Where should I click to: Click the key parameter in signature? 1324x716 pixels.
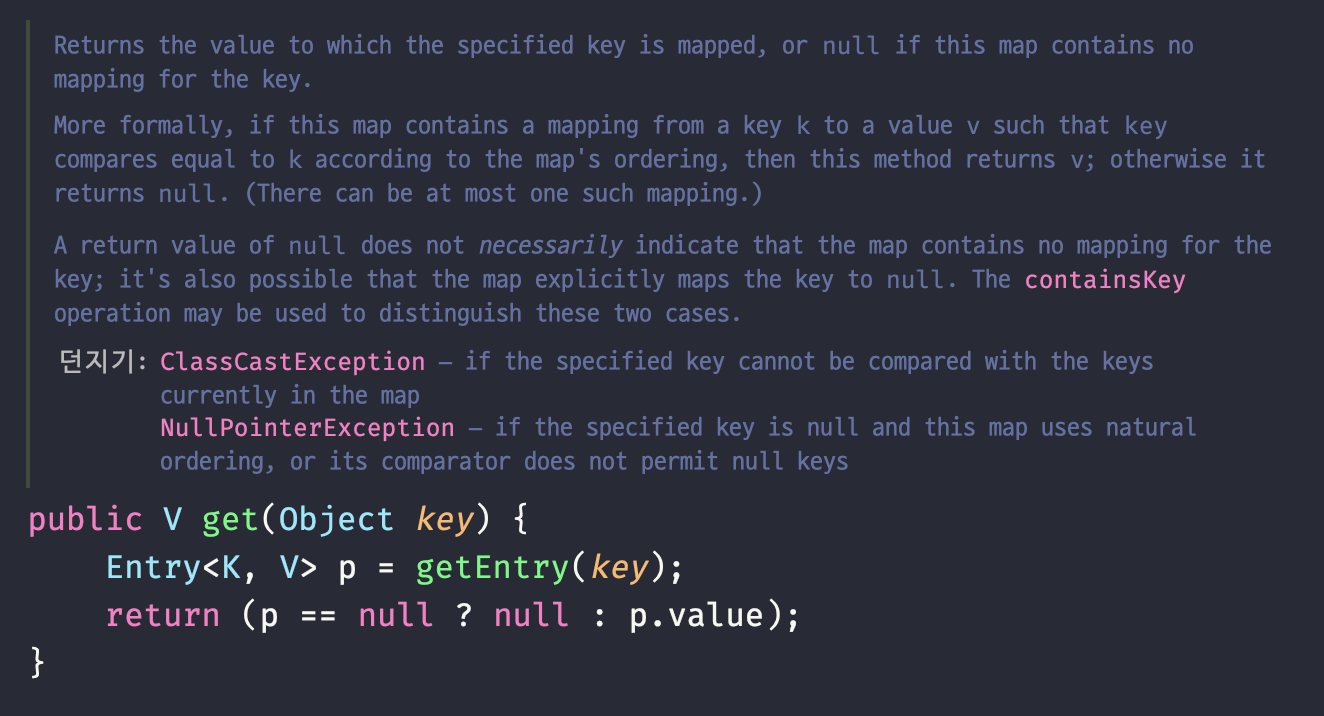click(443, 520)
